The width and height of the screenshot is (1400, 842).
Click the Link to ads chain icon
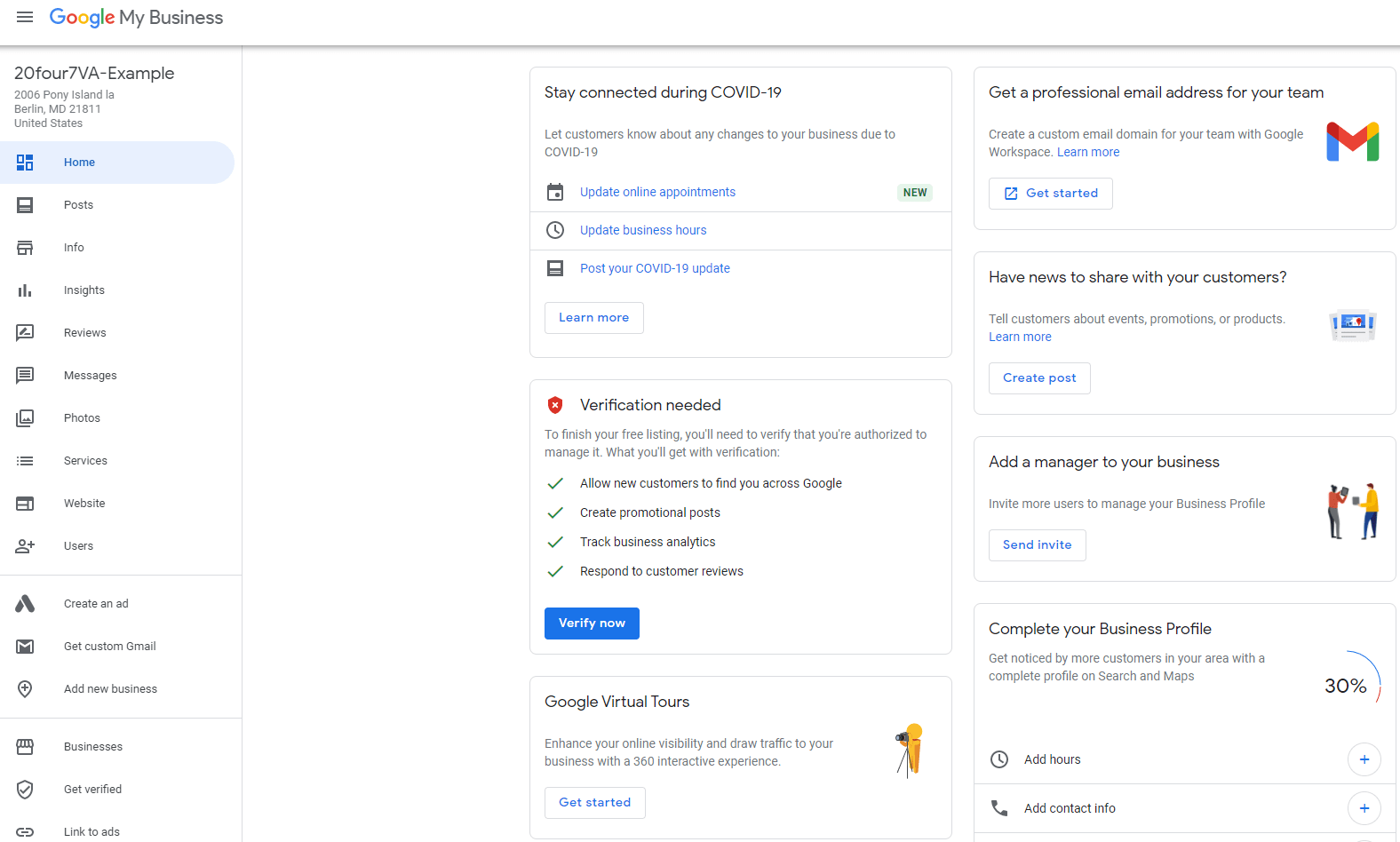(x=25, y=832)
